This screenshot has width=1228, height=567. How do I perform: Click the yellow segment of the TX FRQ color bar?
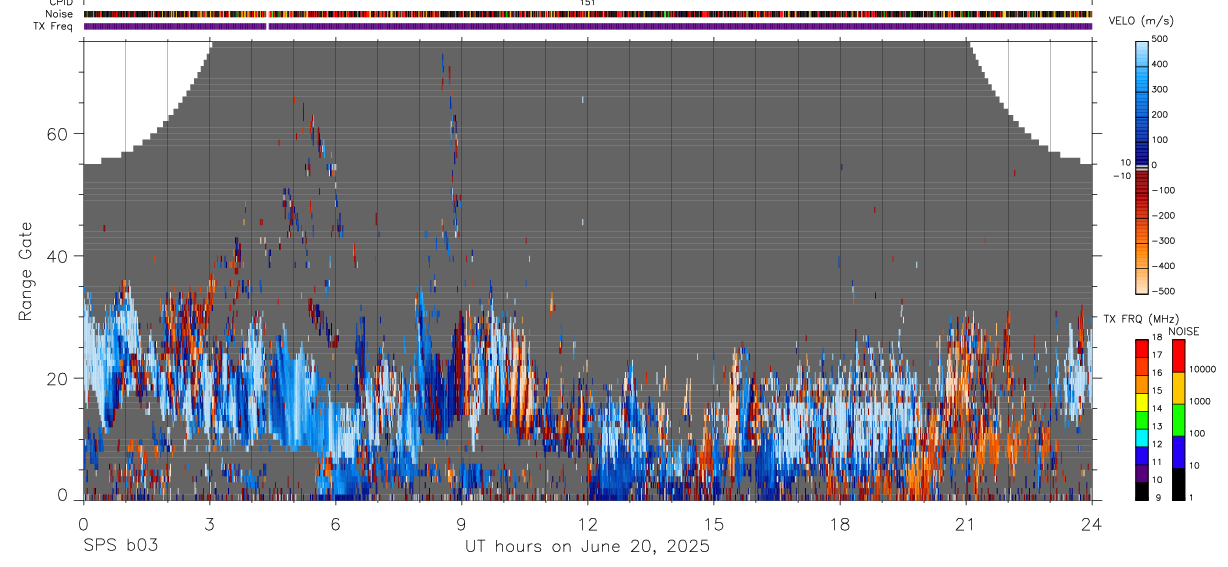(1142, 402)
